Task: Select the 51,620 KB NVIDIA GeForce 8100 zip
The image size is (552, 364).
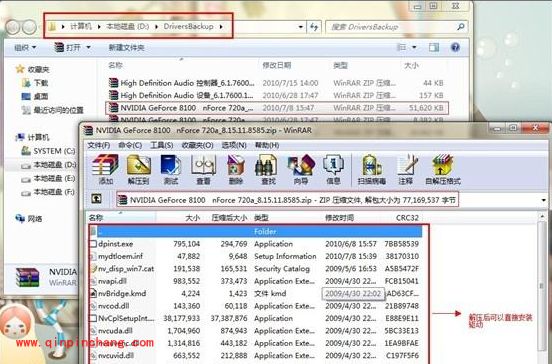Action: coord(277,108)
